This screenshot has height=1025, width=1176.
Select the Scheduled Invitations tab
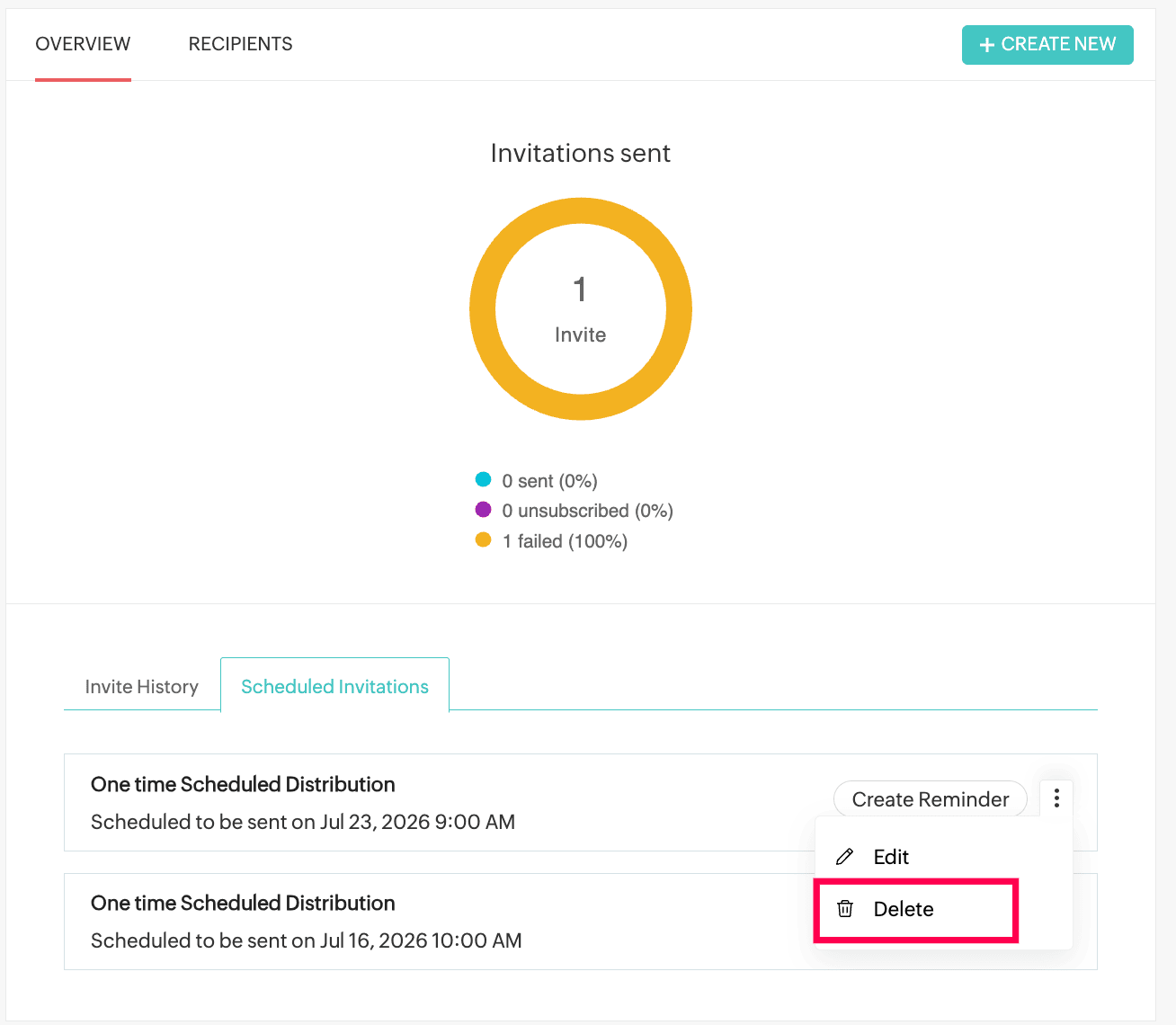(334, 686)
